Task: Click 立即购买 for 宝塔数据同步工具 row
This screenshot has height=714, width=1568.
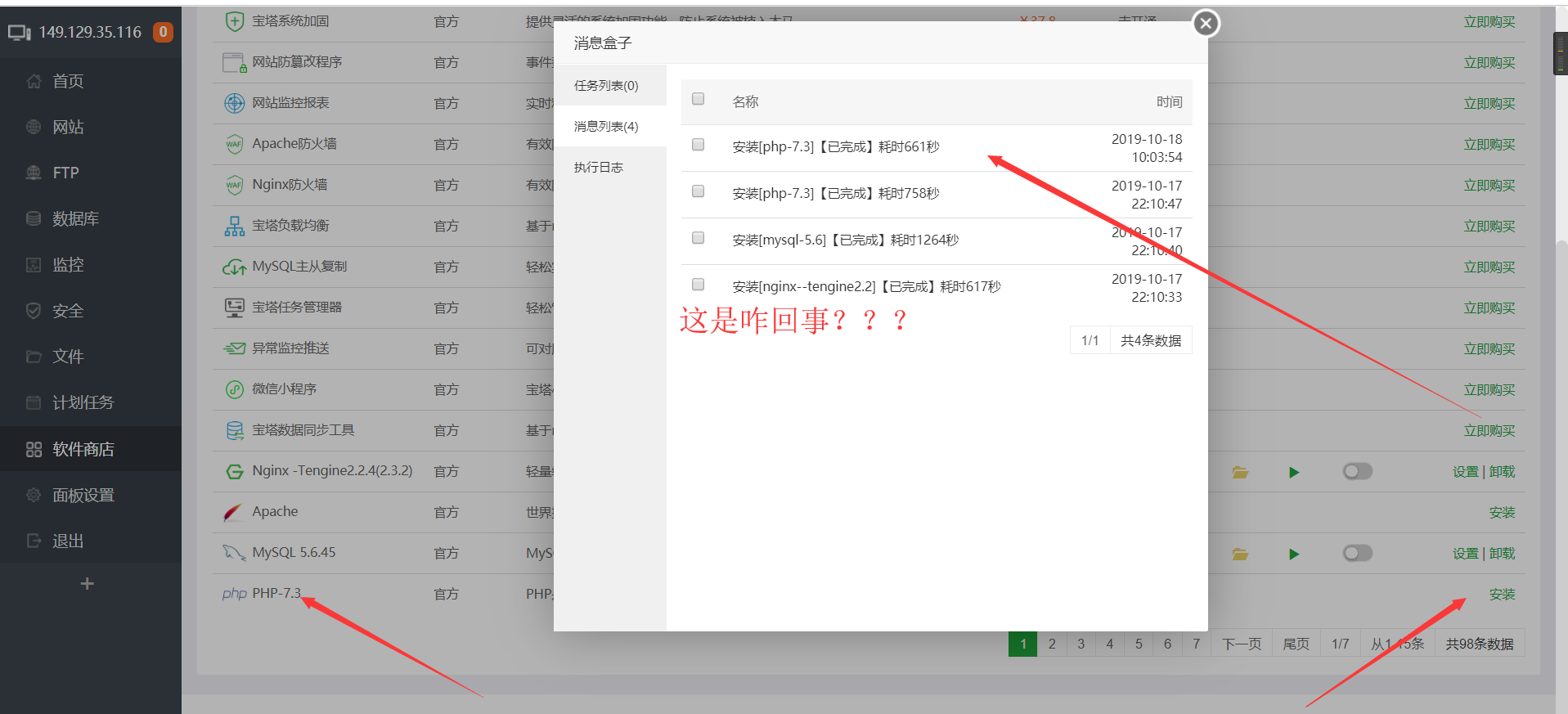Action: (1489, 431)
